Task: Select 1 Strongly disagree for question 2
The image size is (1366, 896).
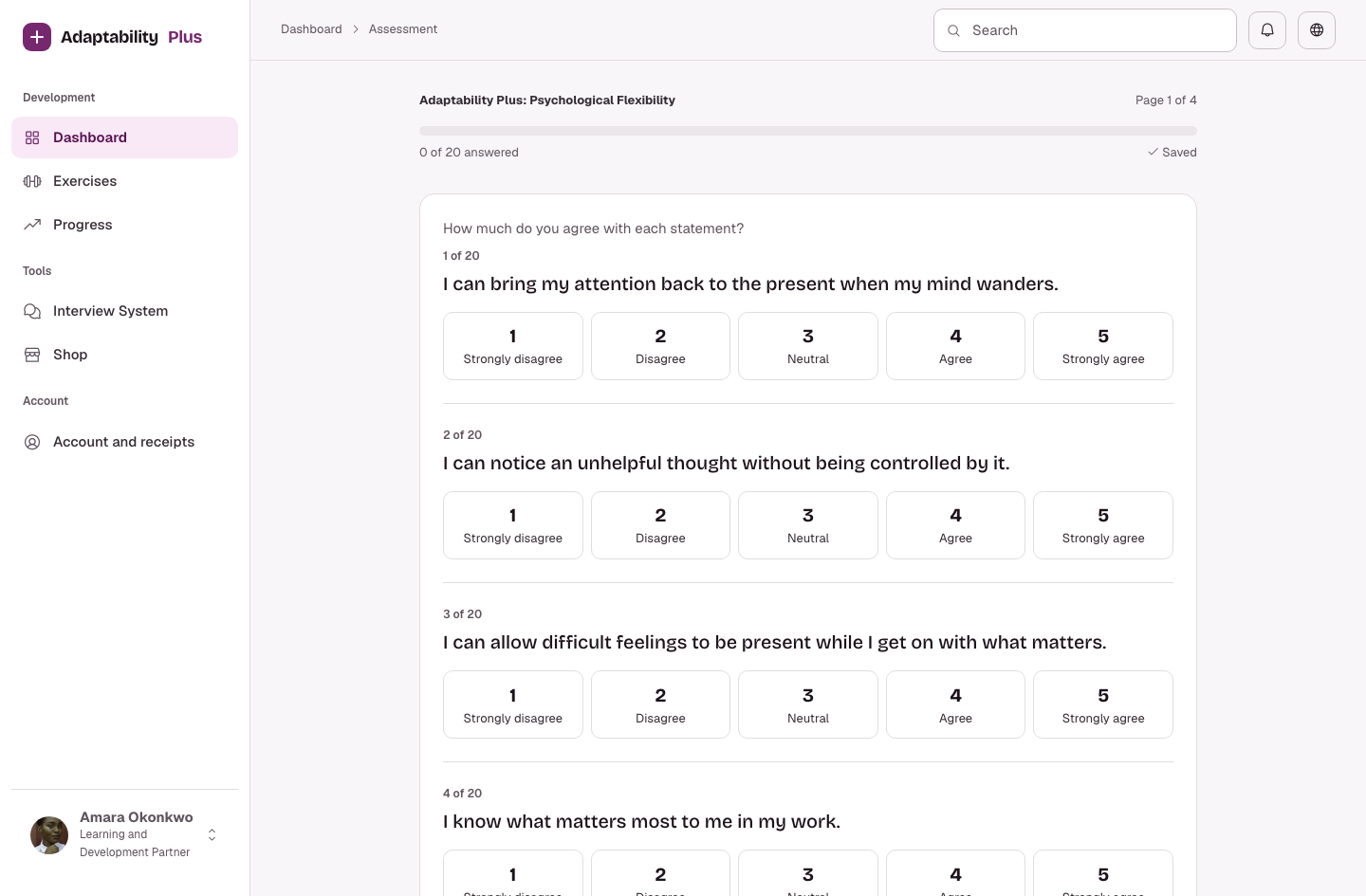Action: tap(513, 525)
